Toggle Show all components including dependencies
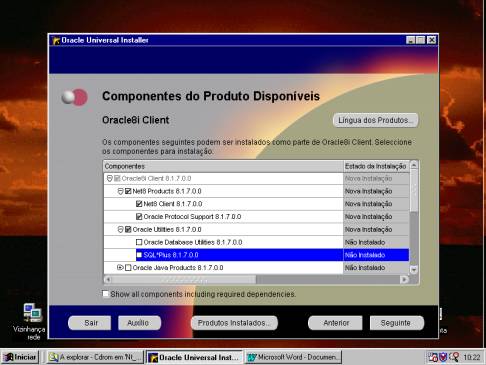Screen dimensions: 486x365 tap(105, 294)
